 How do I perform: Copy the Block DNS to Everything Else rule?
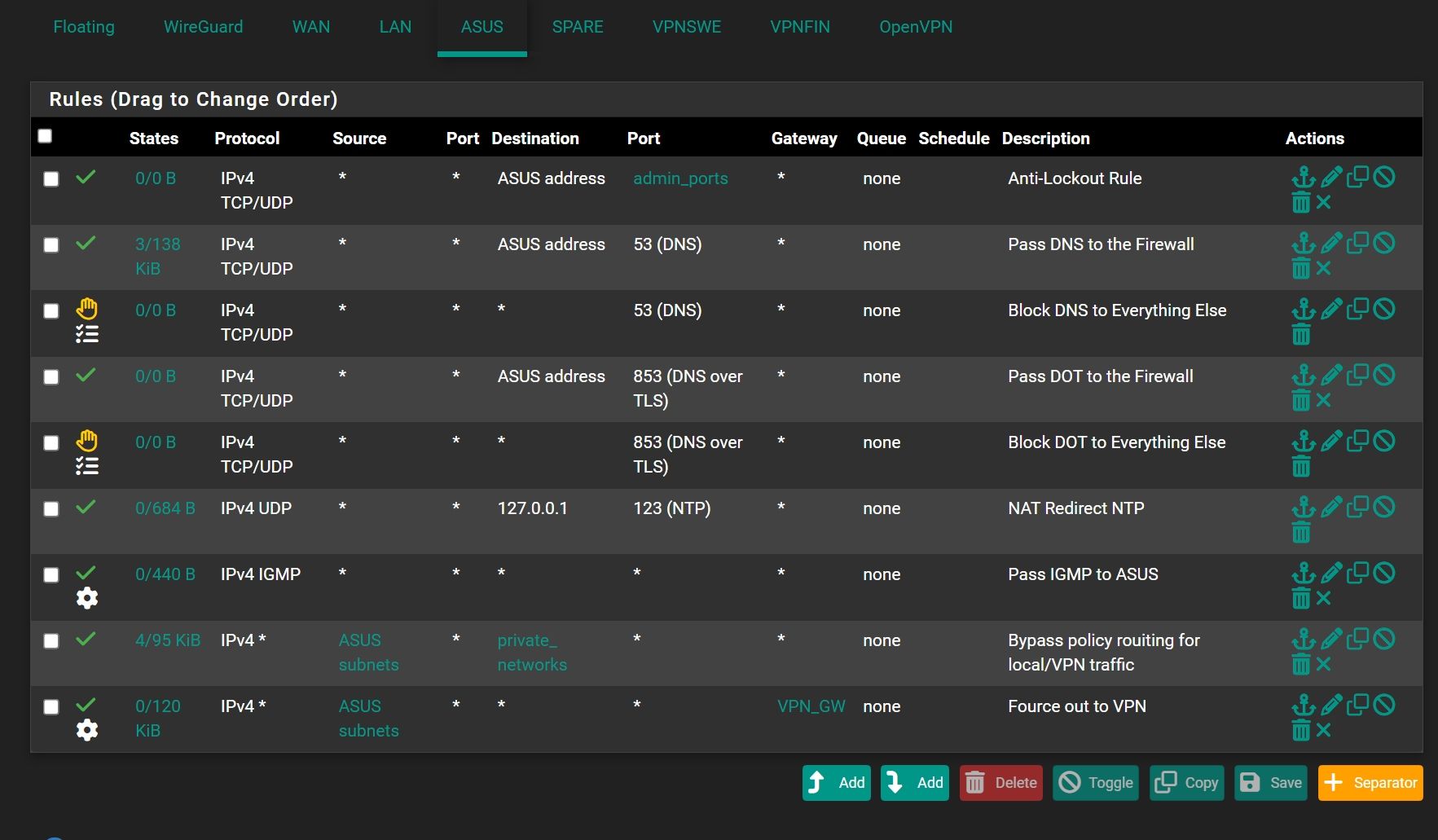[1357, 309]
